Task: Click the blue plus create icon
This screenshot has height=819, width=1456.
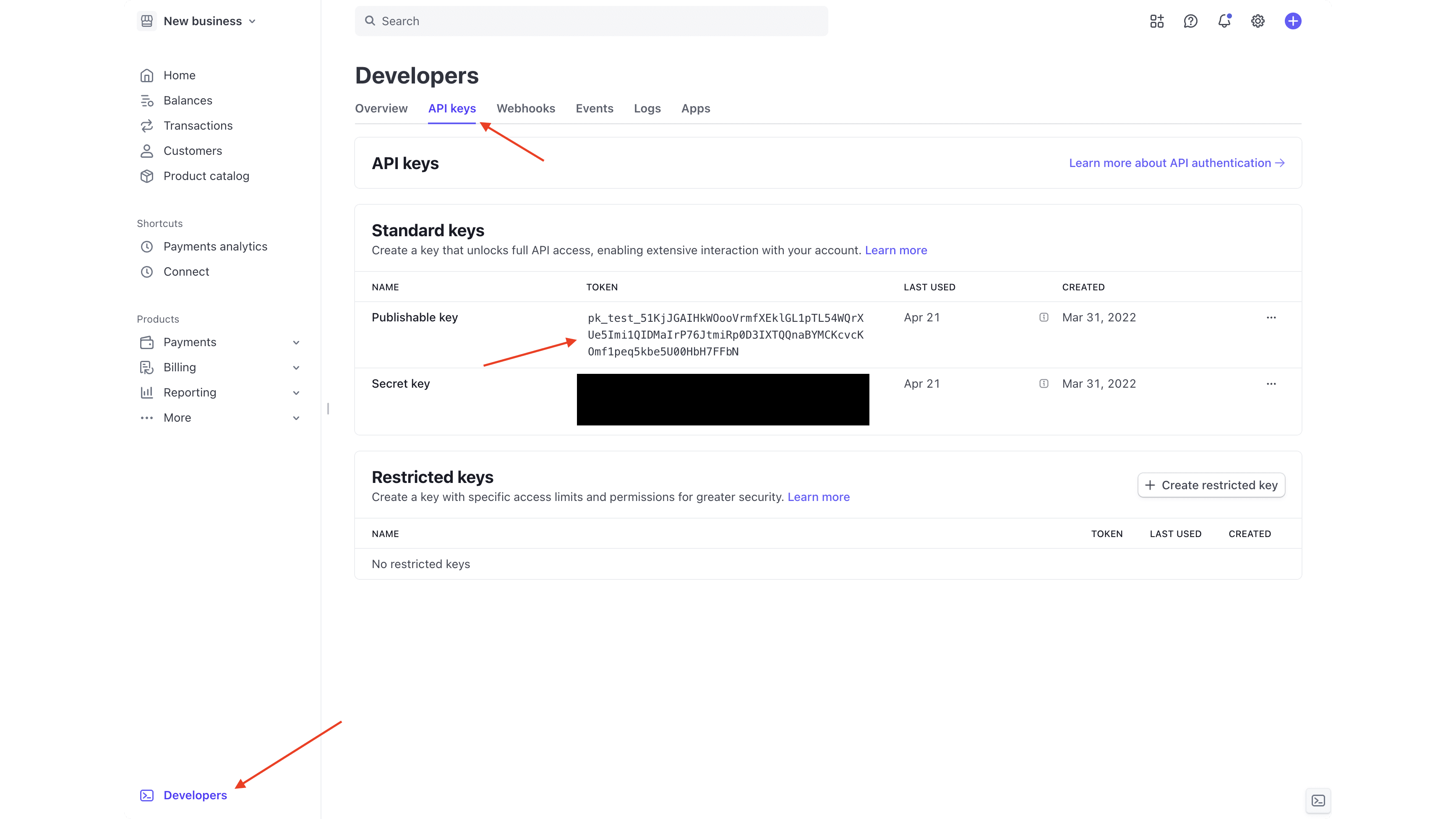Action: pos(1293,21)
